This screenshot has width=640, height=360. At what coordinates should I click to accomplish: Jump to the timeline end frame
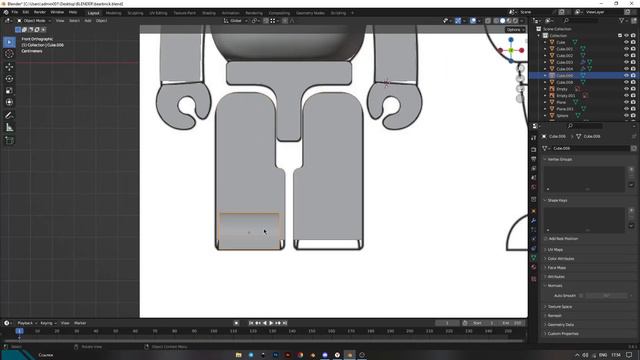[285, 323]
